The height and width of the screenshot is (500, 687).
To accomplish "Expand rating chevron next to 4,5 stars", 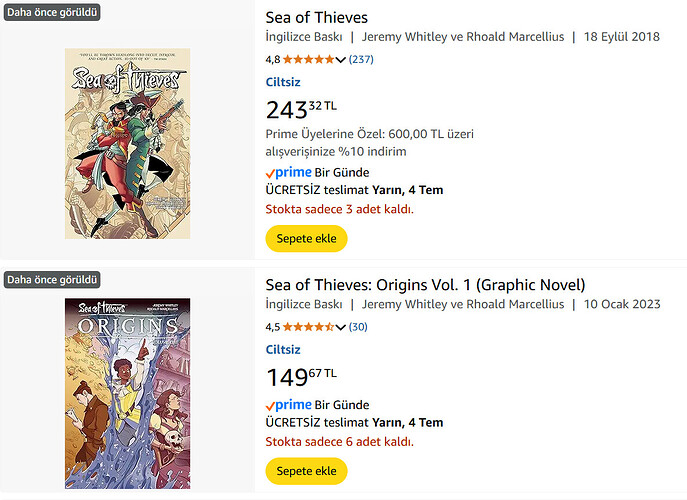I will 340,327.
